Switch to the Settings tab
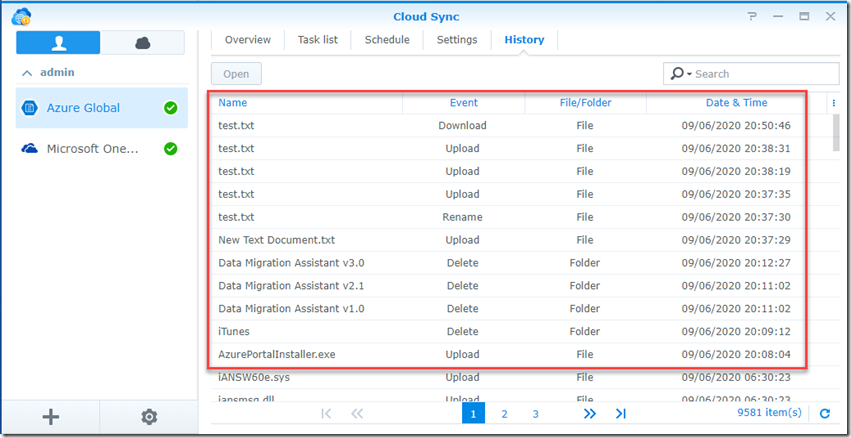The height and width of the screenshot is (438, 851). 457,40
